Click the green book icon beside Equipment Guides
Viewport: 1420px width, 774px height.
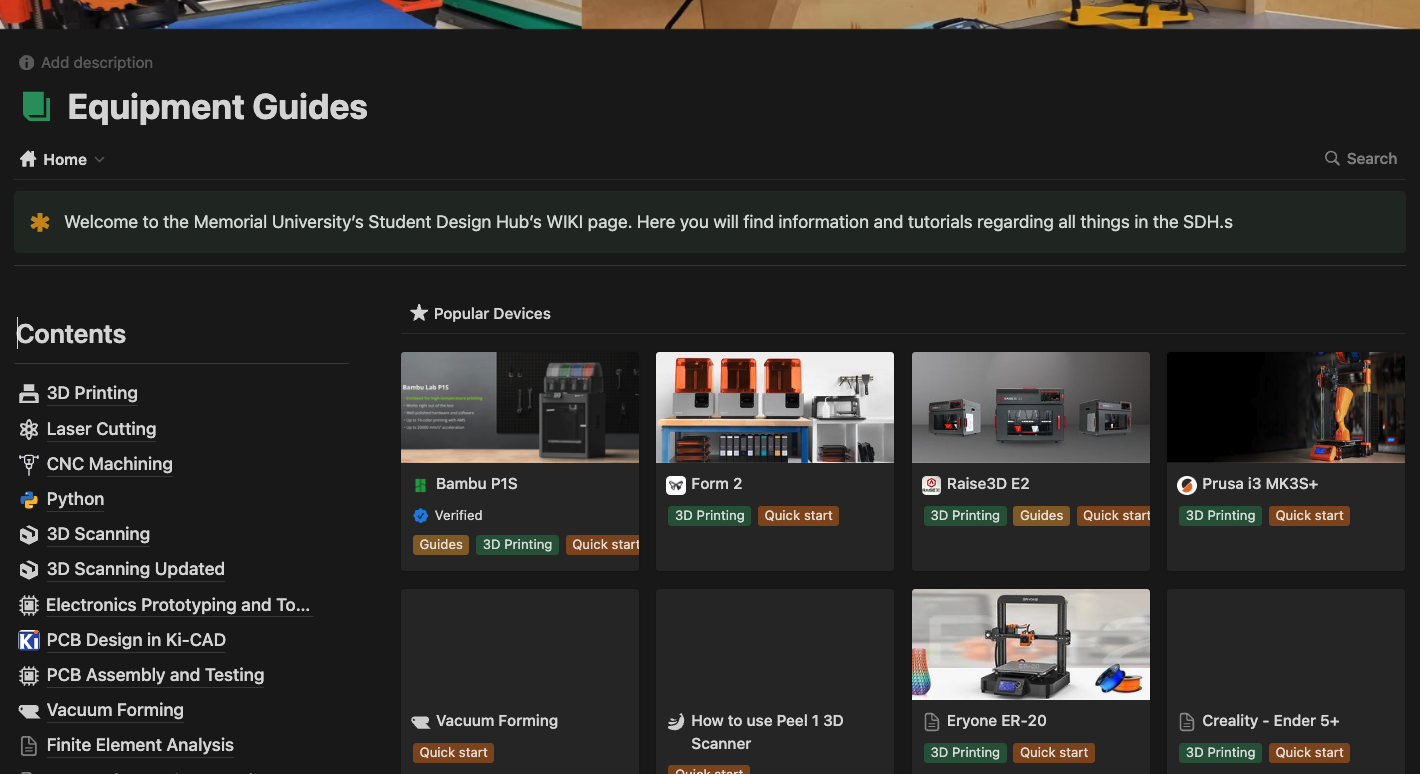coord(37,107)
